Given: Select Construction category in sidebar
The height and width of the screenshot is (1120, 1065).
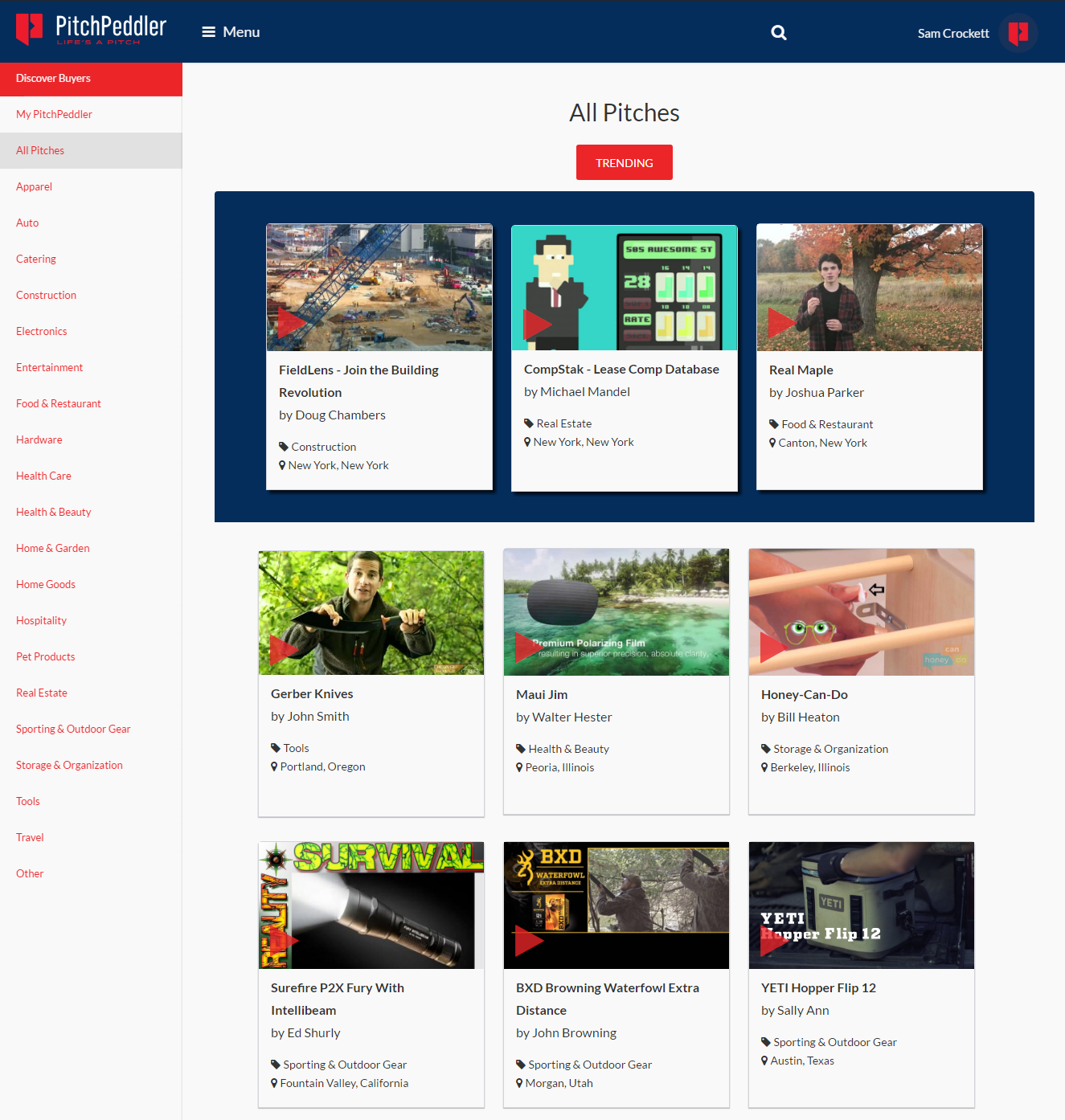Looking at the screenshot, I should pos(91,295).
